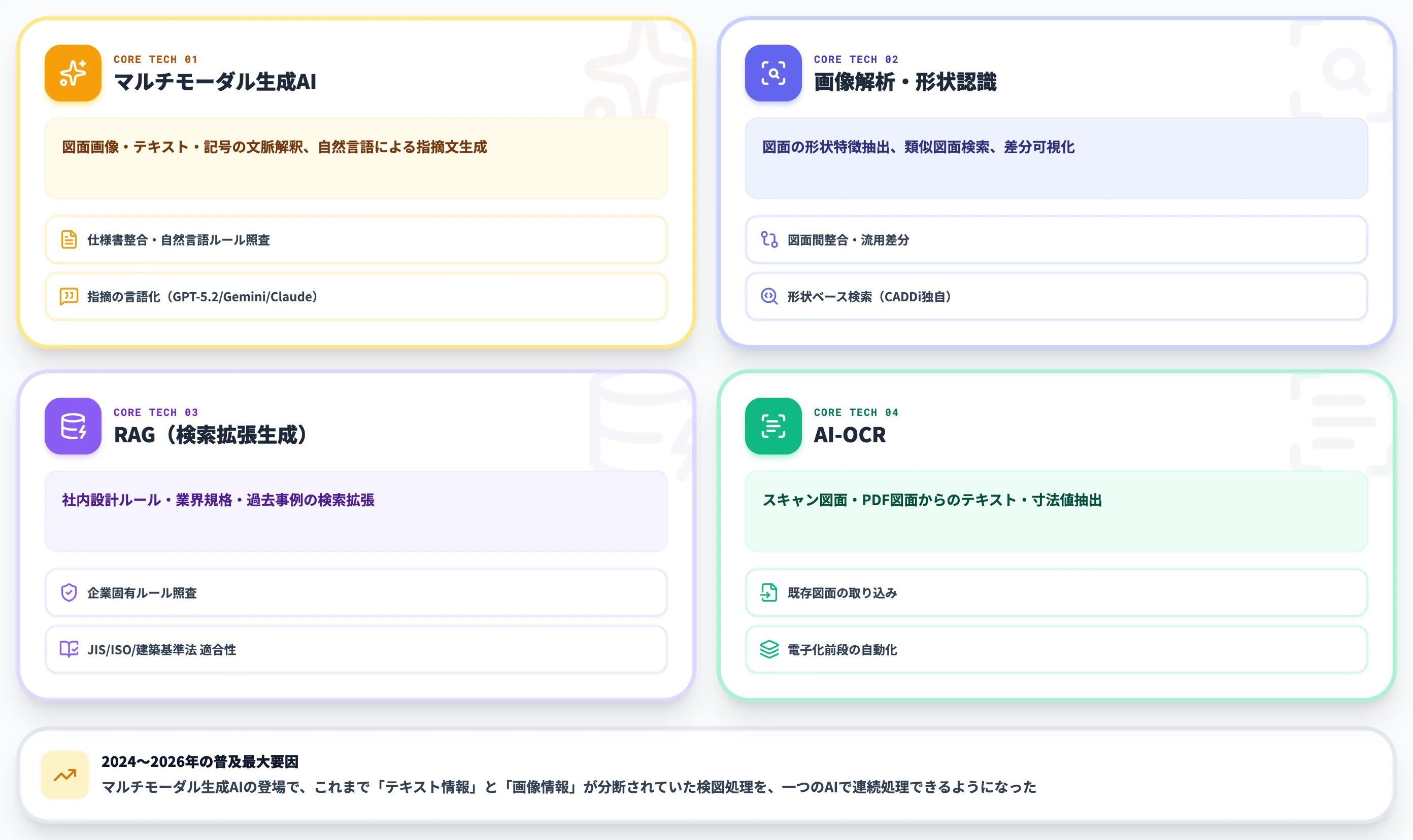1413x840 pixels.
Task: Click the quote bubble icon beside 指摘の言語化
Action: click(69, 296)
